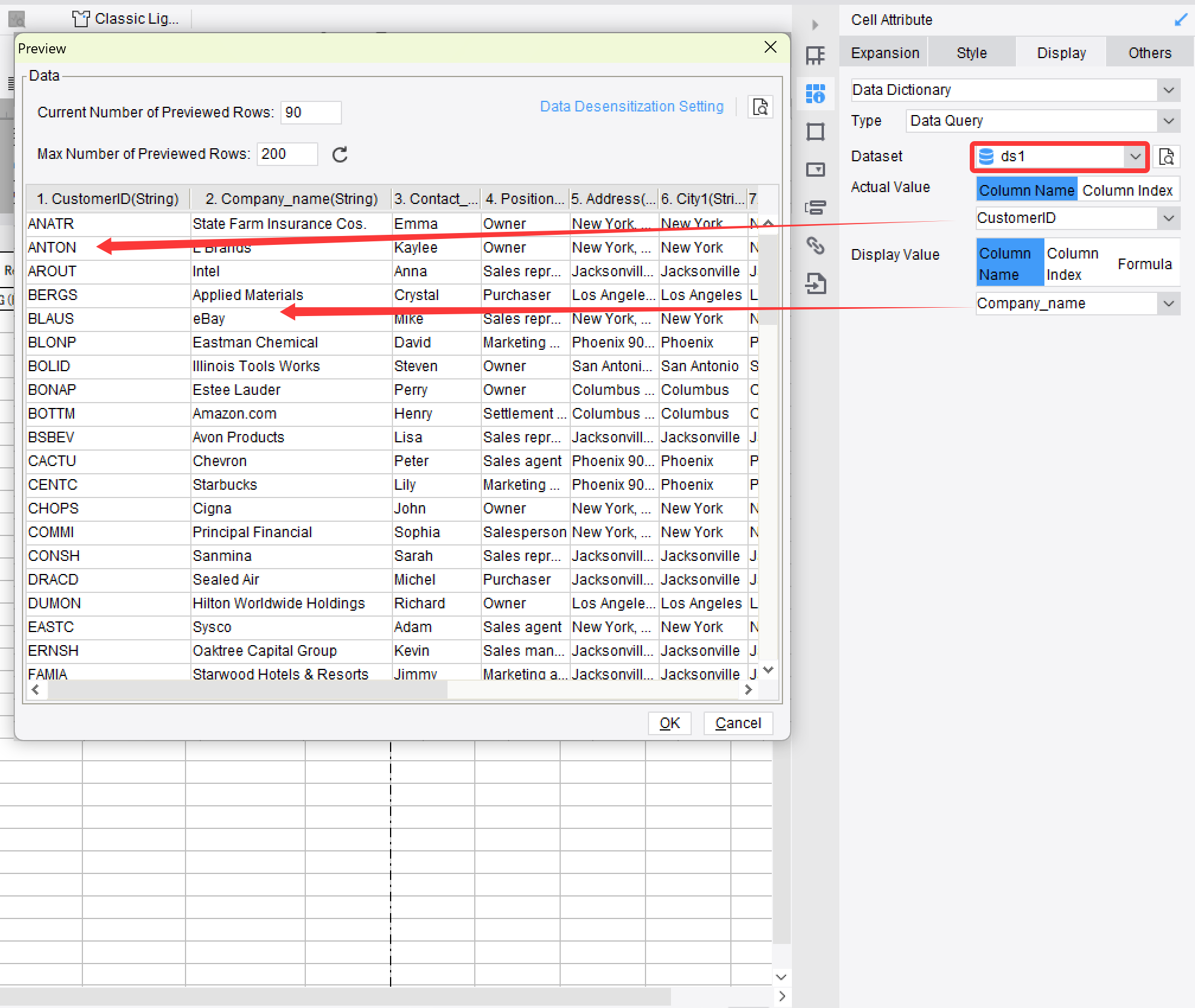Select the export/drill icon at sidebar bottom
Image resolution: width=1195 pixels, height=1008 pixels.
coord(816,284)
